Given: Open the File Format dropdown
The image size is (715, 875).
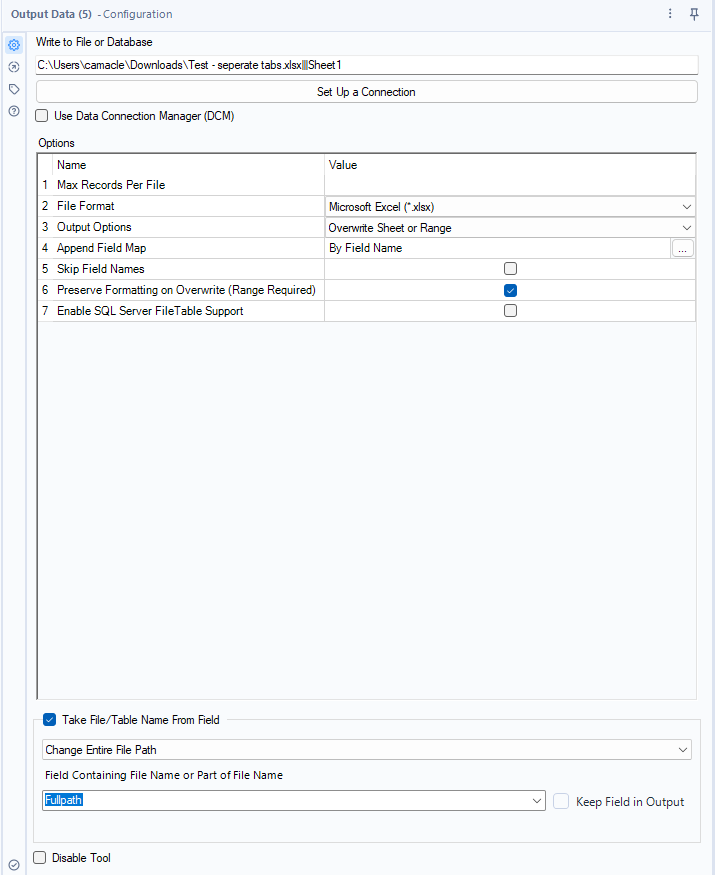Looking at the screenshot, I should click(x=688, y=206).
